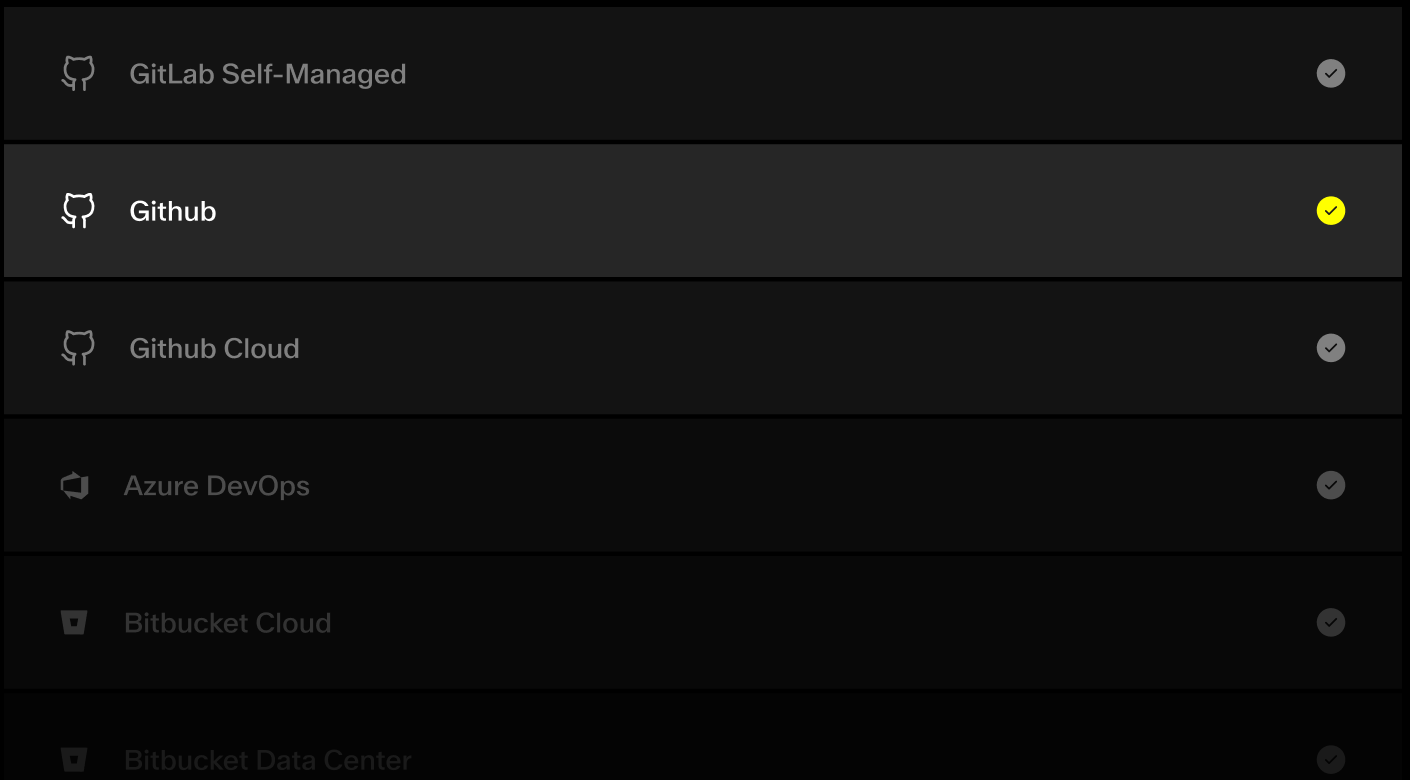Click the Bitbucket Cloud bucket icon

coord(74,623)
